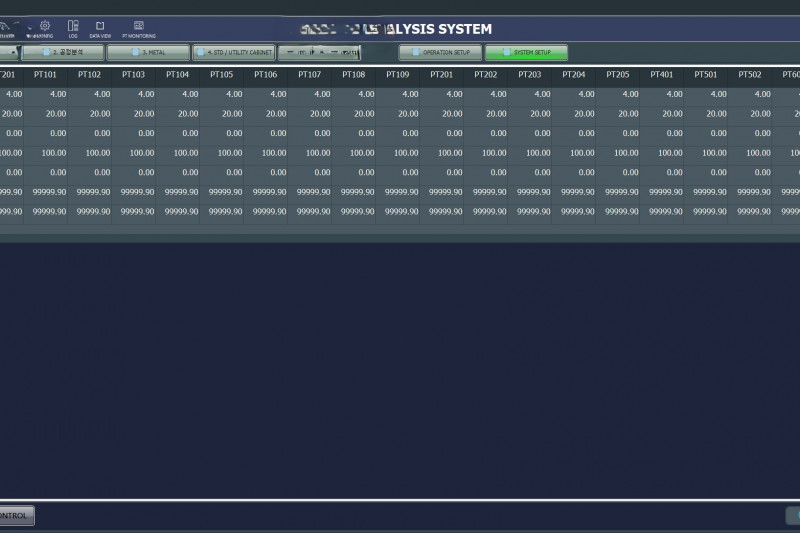Select the PT201 column header after PT109

pyautogui.click(x=442, y=74)
